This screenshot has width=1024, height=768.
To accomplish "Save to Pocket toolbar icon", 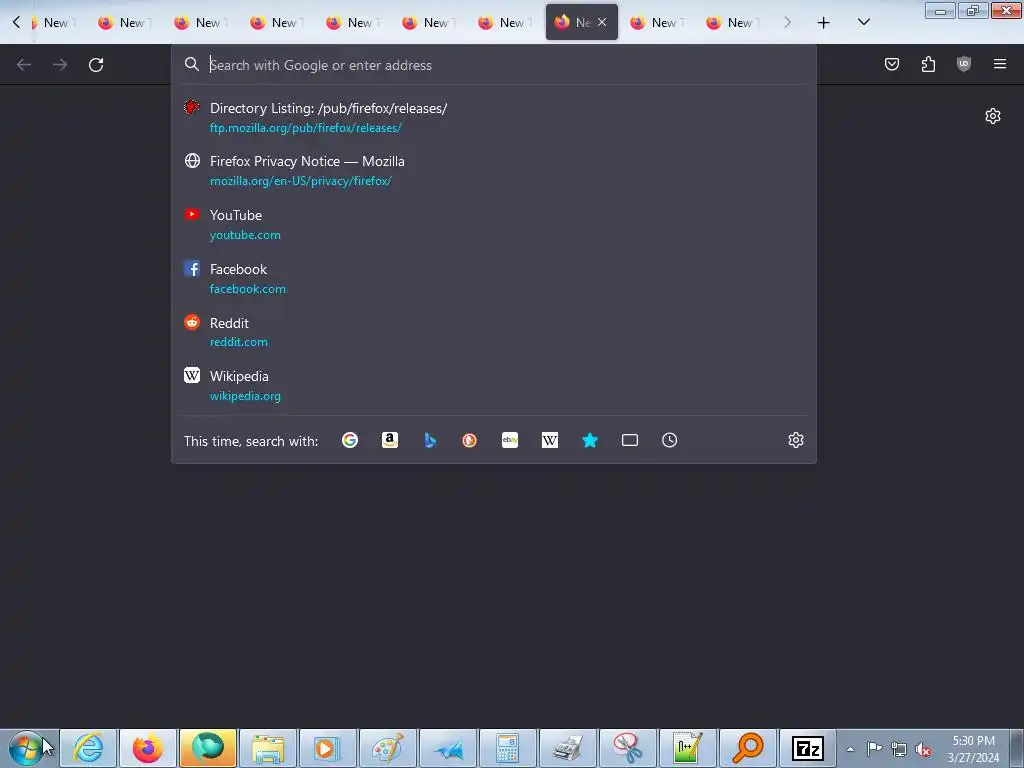I will pyautogui.click(x=891, y=64).
